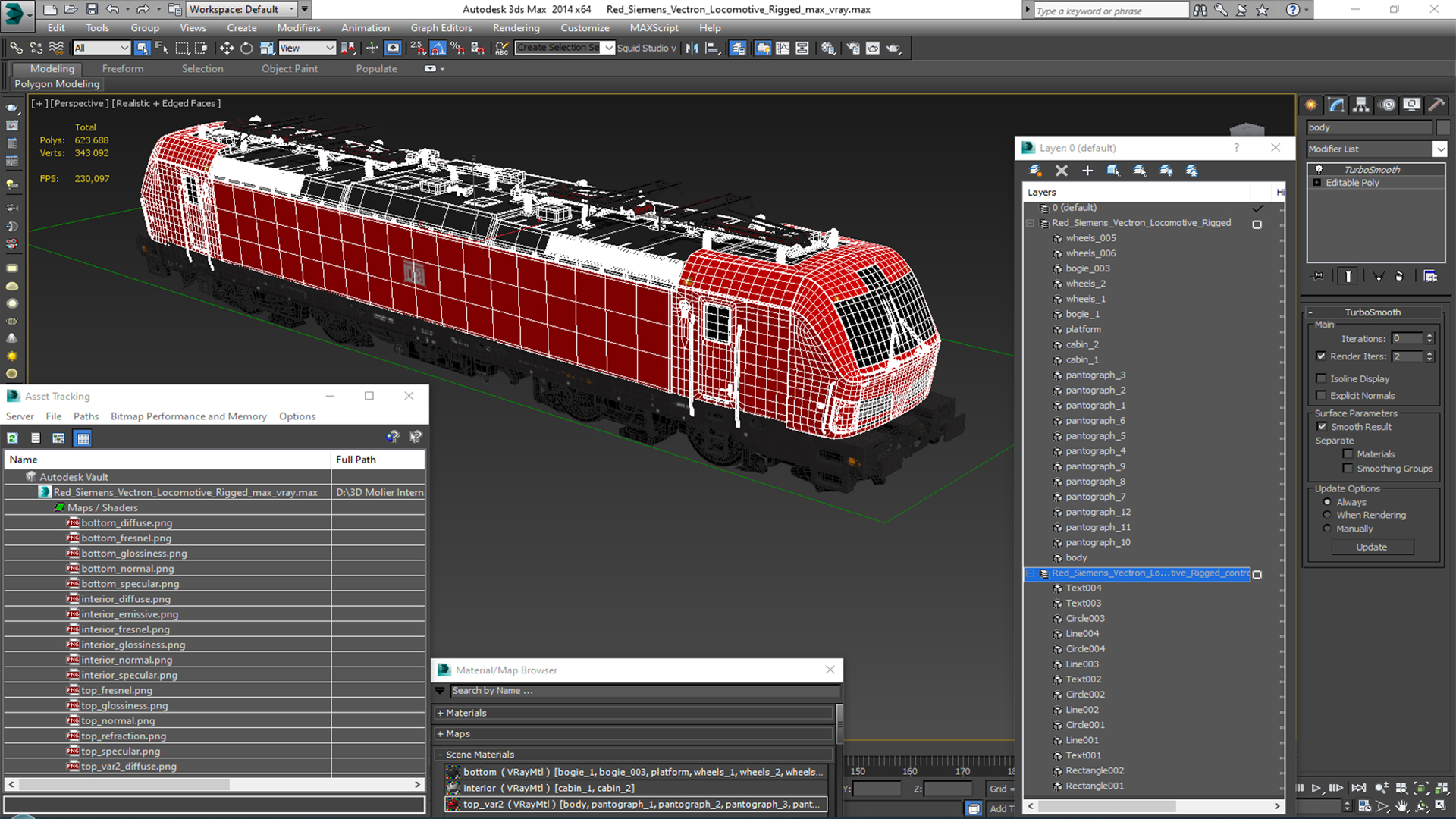Enable Explicit Normals checkbox
Viewport: 1456px width, 819px height.
pos(1321,395)
